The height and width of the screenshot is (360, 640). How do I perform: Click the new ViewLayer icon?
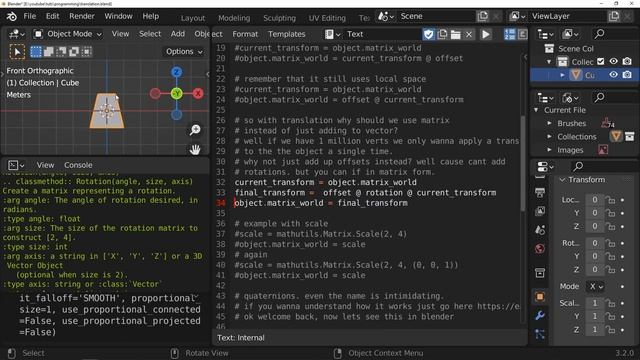(614, 16)
